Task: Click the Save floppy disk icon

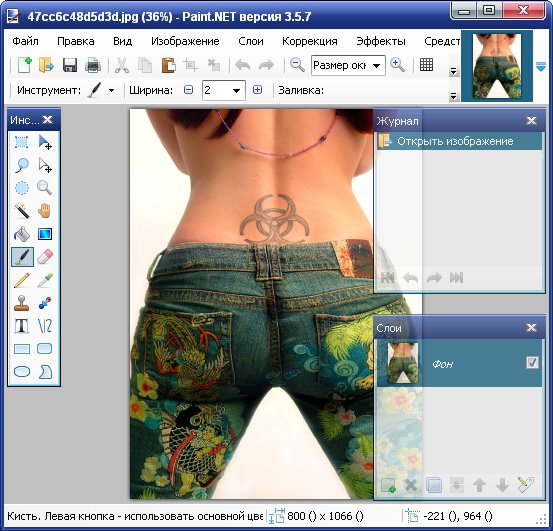Action: tap(70, 65)
